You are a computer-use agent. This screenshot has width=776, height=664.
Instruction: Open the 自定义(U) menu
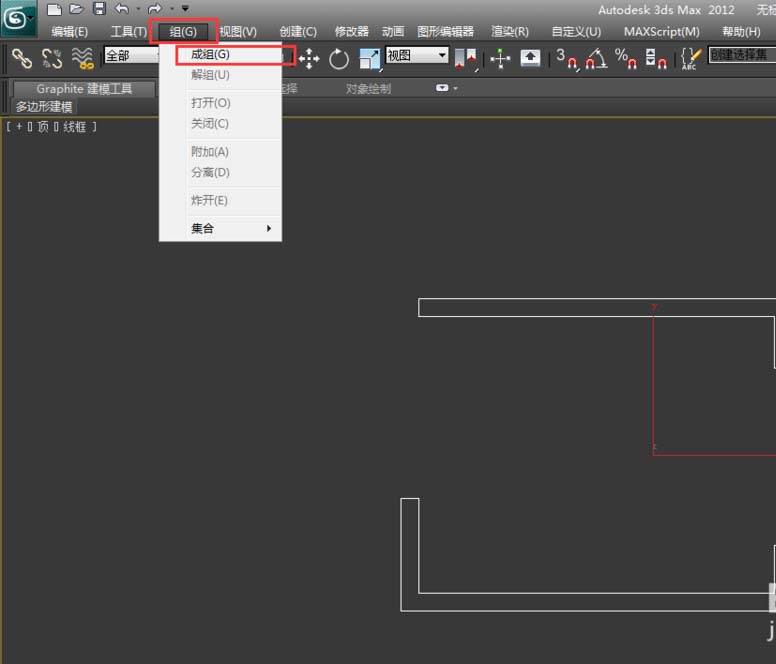point(576,32)
